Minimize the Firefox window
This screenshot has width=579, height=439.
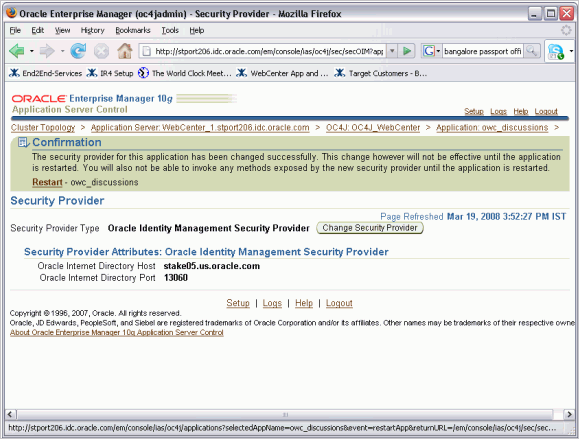click(x=534, y=14)
